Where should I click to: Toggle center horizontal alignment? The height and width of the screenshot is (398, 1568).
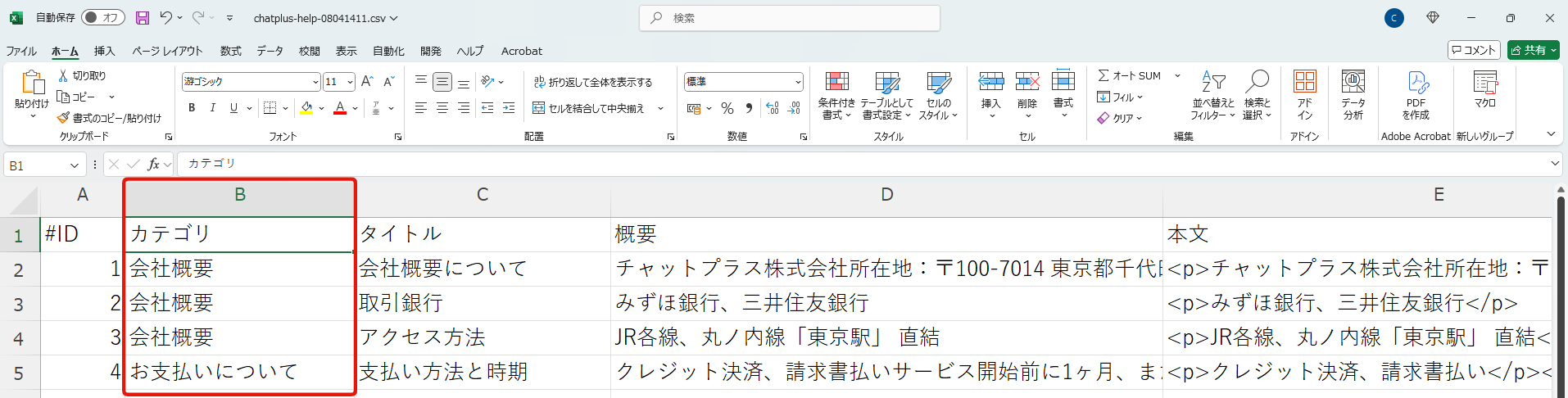tap(442, 108)
